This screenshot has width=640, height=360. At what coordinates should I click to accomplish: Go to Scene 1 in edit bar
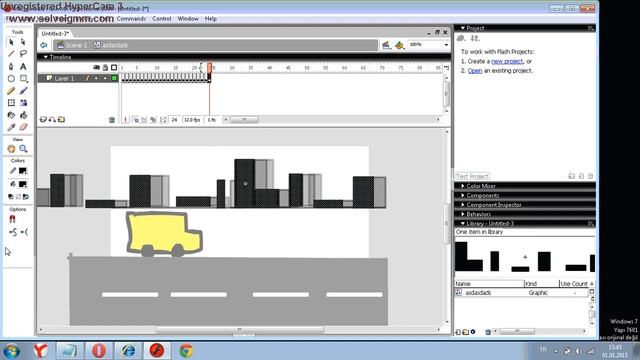tap(72, 45)
